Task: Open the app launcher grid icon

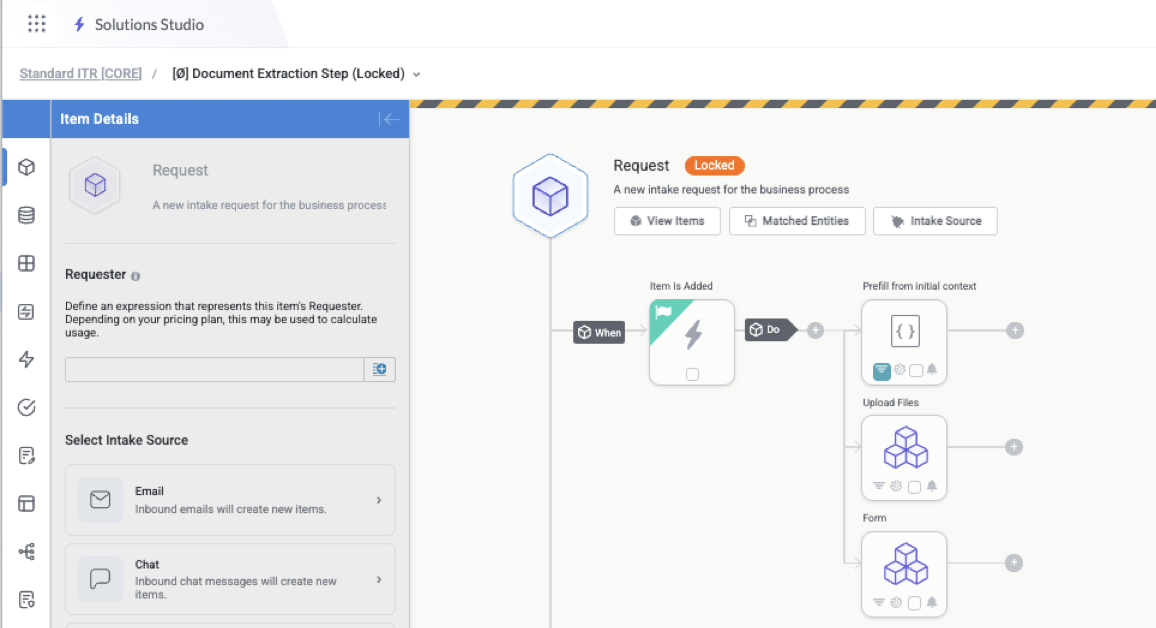Action: point(37,24)
